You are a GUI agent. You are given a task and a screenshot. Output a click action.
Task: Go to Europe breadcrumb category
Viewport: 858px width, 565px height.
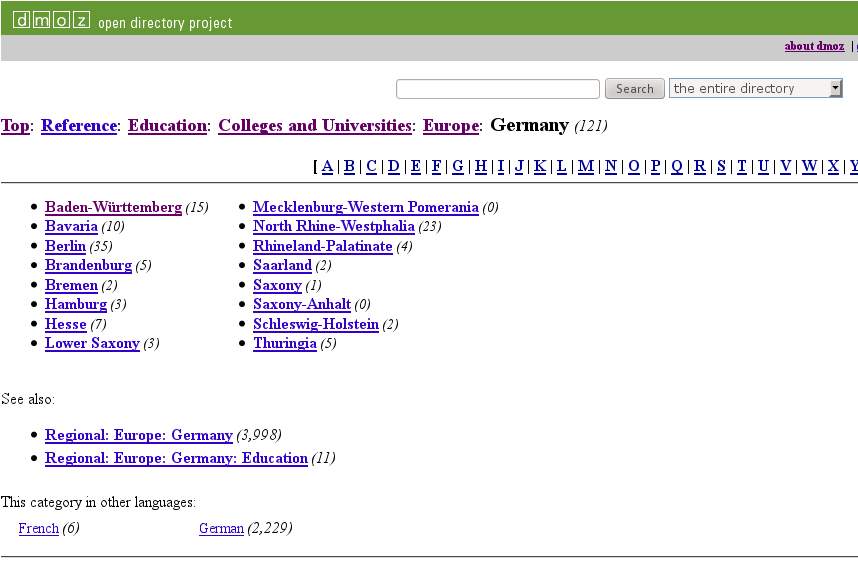(x=450, y=126)
